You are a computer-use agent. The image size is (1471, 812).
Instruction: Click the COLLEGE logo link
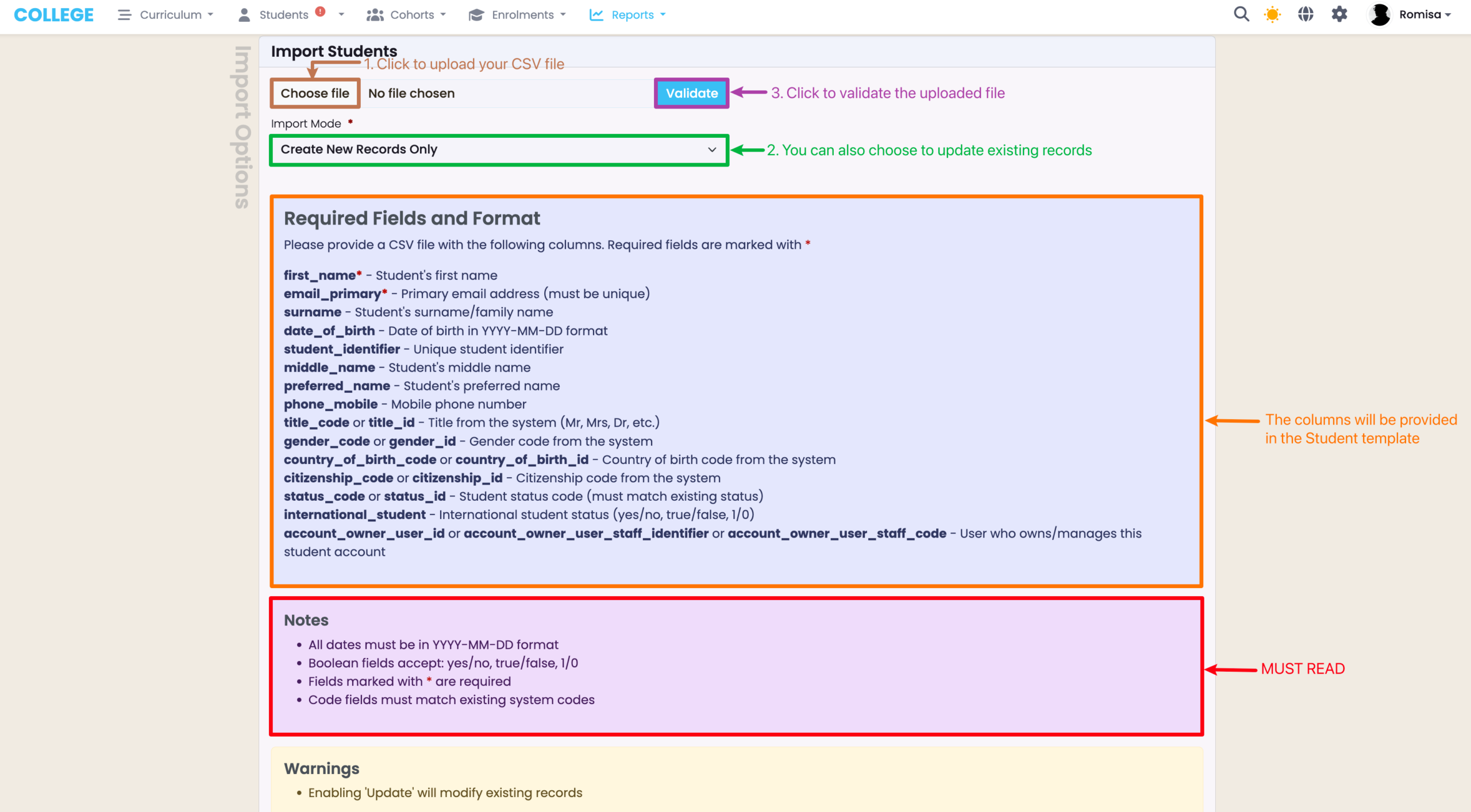click(53, 15)
